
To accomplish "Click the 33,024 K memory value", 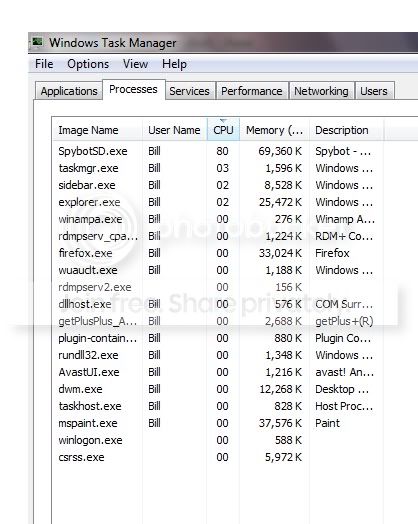I will pos(280,253).
